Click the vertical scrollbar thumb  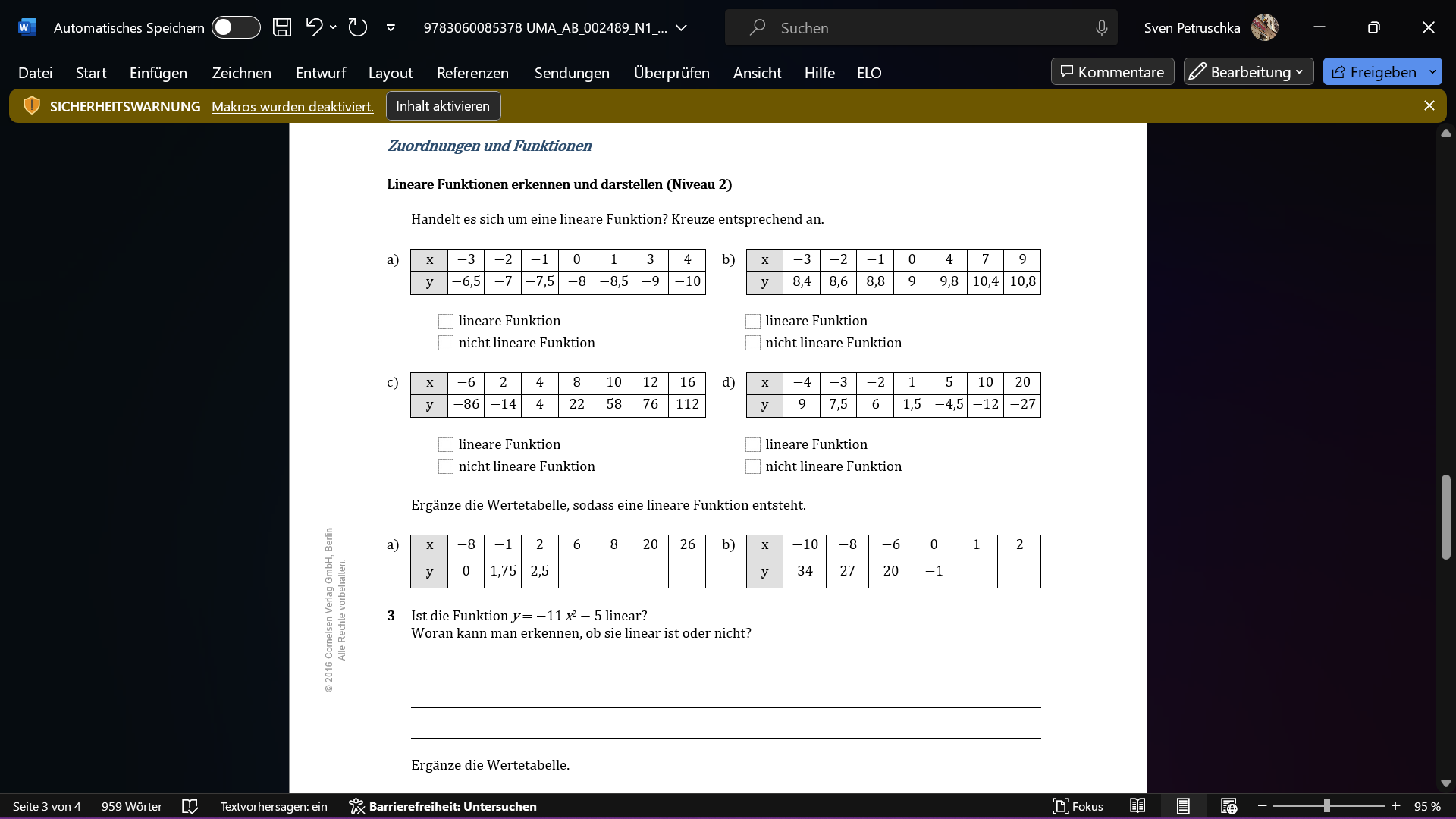[x=1446, y=517]
